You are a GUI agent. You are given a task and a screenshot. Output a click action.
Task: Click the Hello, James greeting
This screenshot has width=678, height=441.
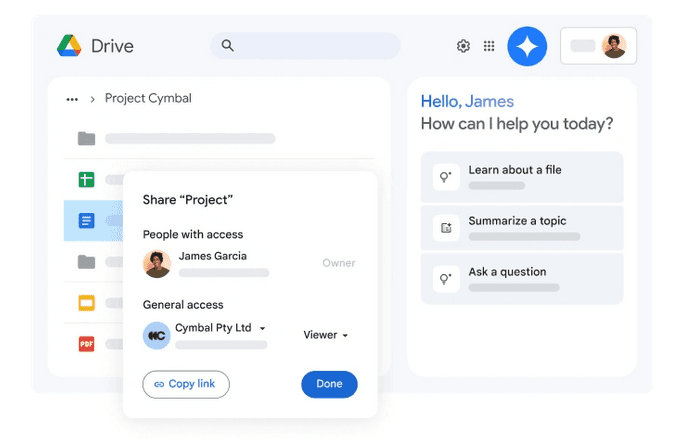(467, 102)
